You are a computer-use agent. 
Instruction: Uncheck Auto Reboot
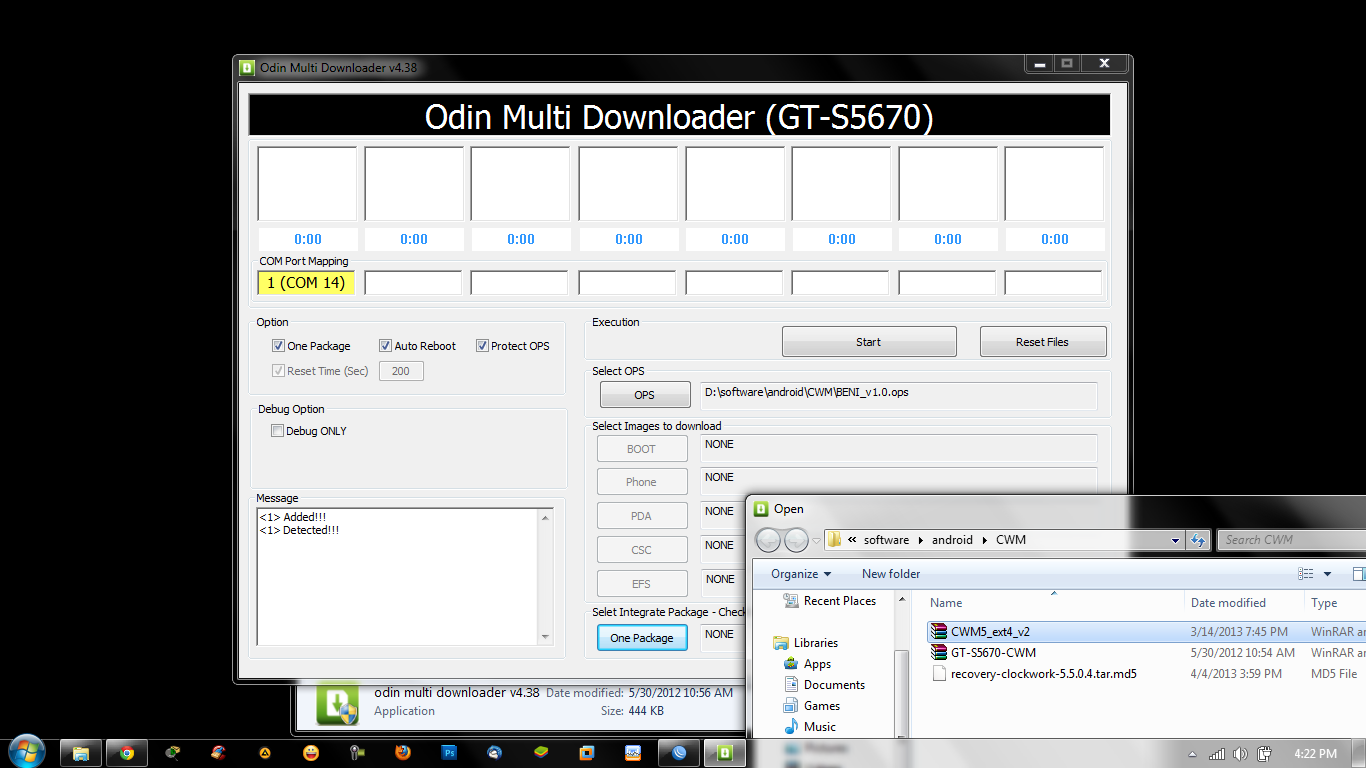(385, 346)
